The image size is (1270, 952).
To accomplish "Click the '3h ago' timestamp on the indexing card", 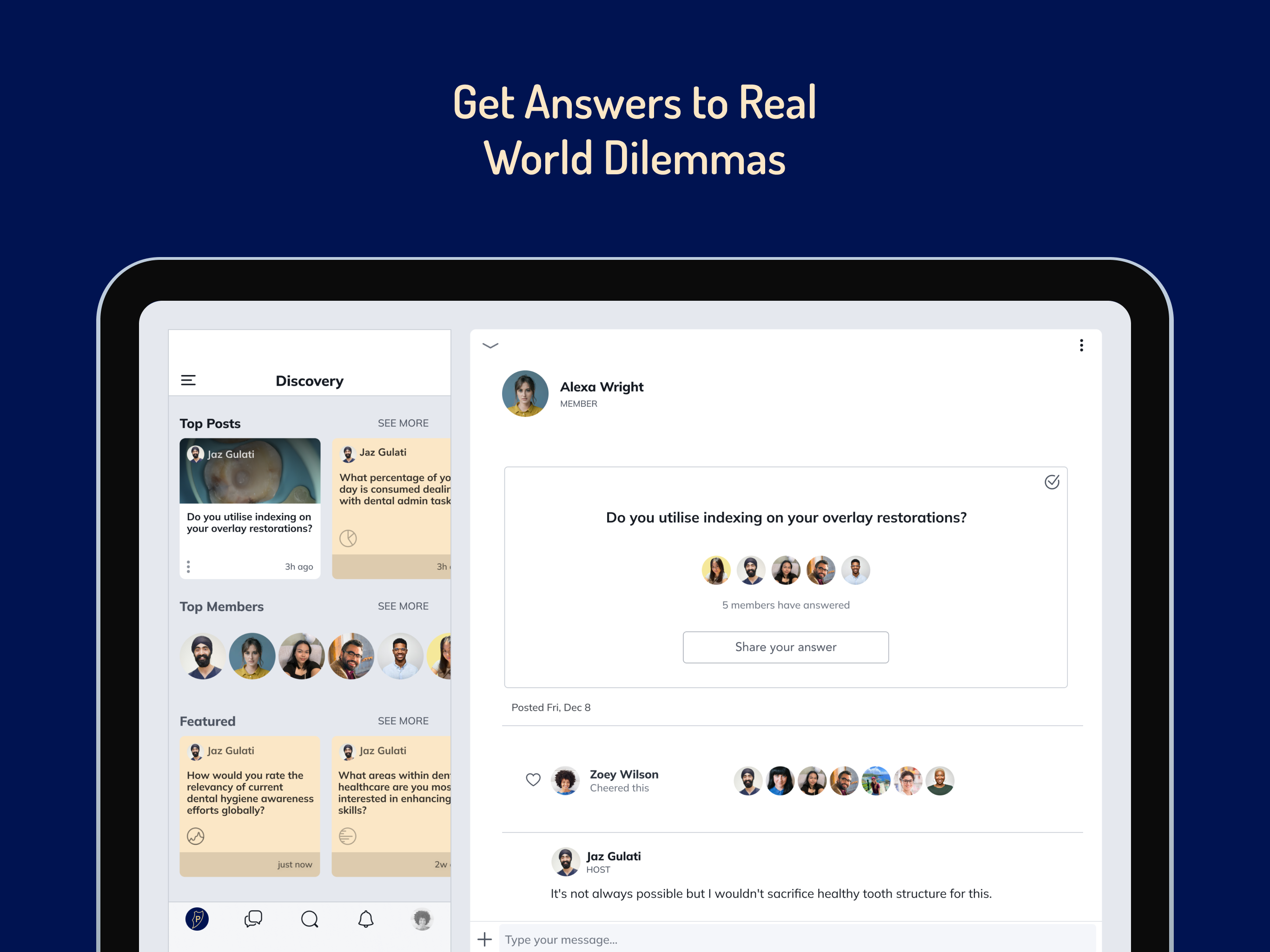I will [x=298, y=567].
